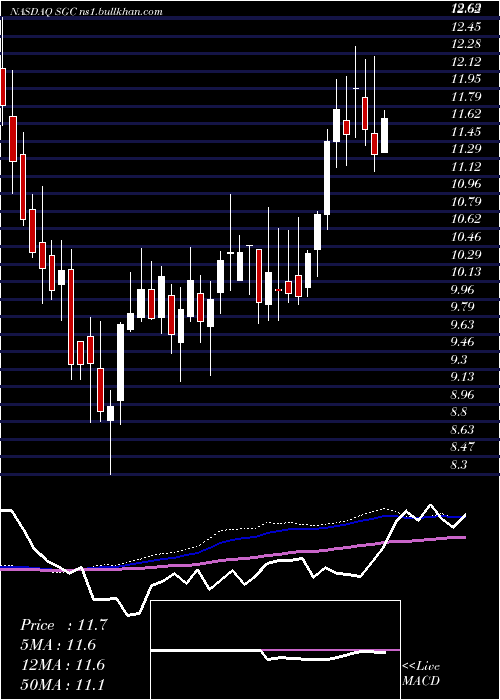Click the 9.96 price axis label

point(462,289)
